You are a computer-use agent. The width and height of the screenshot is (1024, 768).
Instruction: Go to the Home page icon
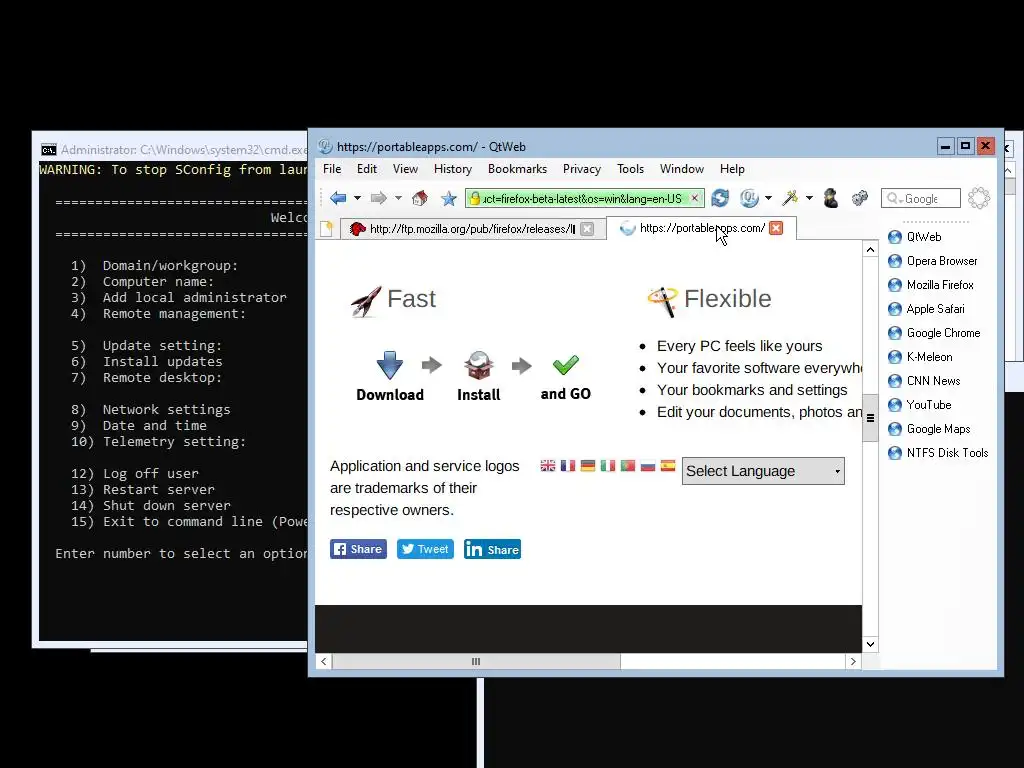tap(419, 198)
